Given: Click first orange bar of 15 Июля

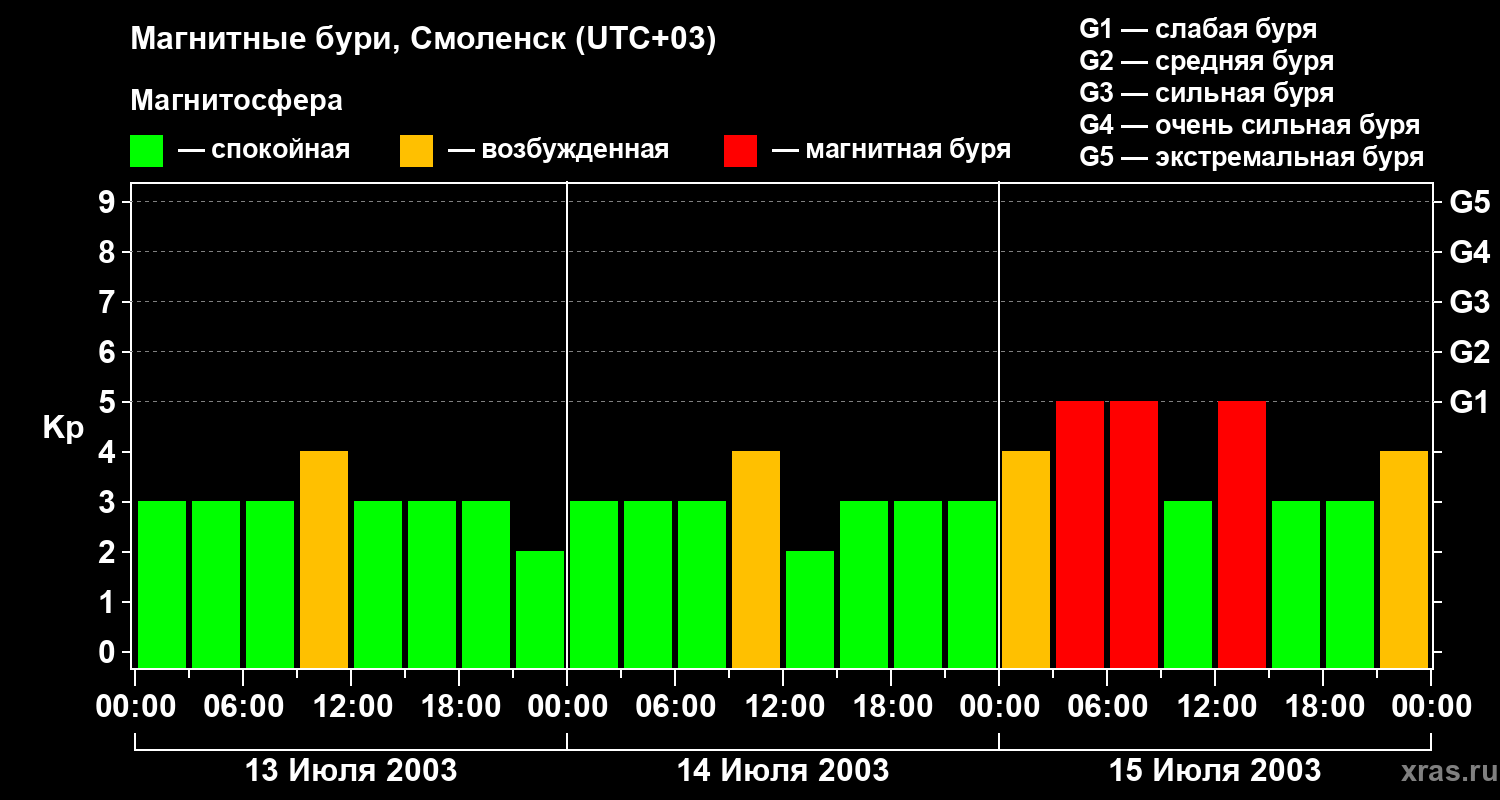Looking at the screenshot, I should coord(1026,559).
